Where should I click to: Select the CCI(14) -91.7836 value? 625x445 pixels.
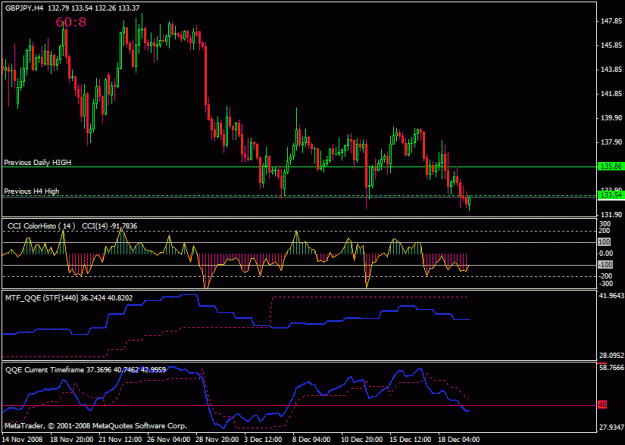[110, 226]
